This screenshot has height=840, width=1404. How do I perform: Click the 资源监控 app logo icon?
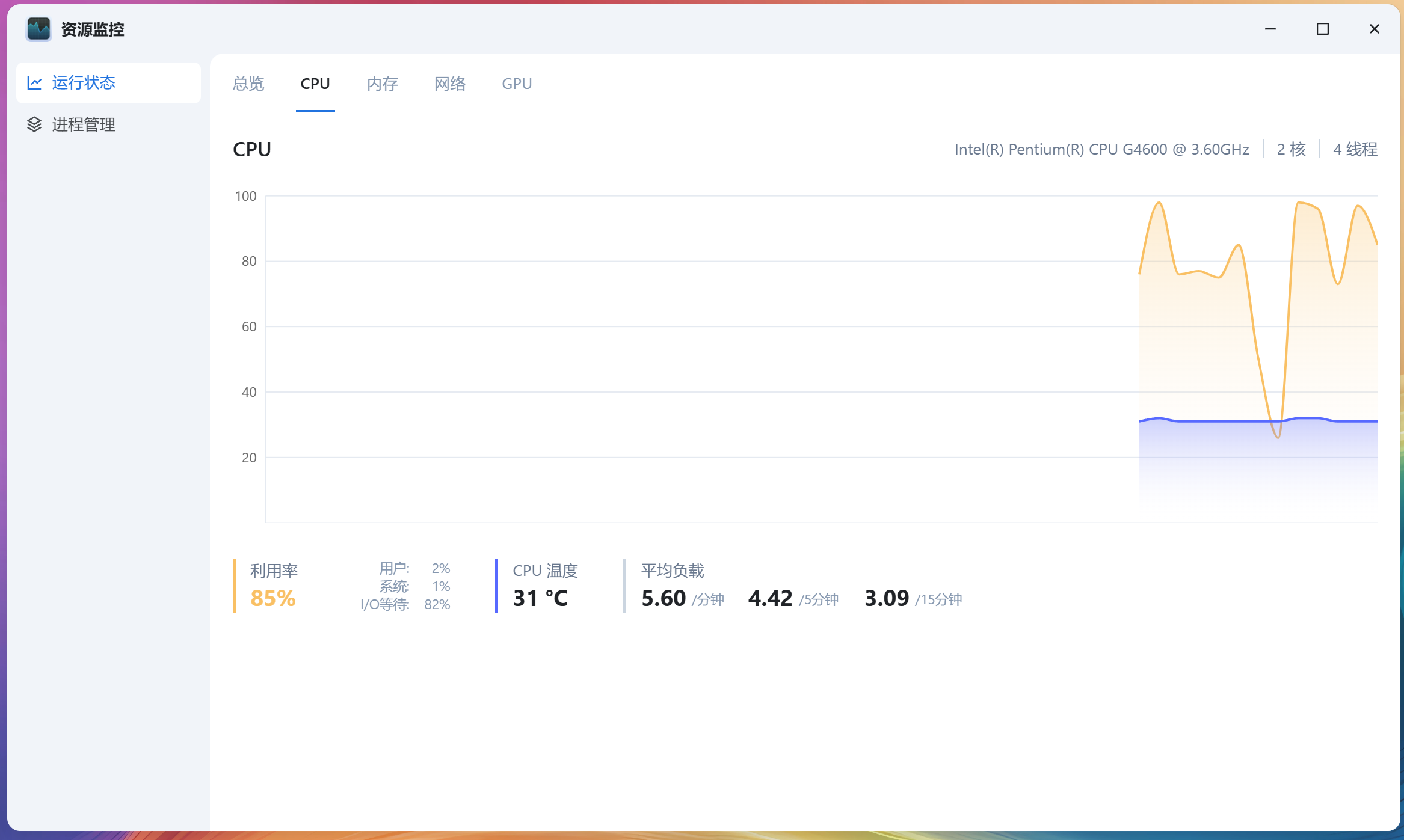coord(39,29)
